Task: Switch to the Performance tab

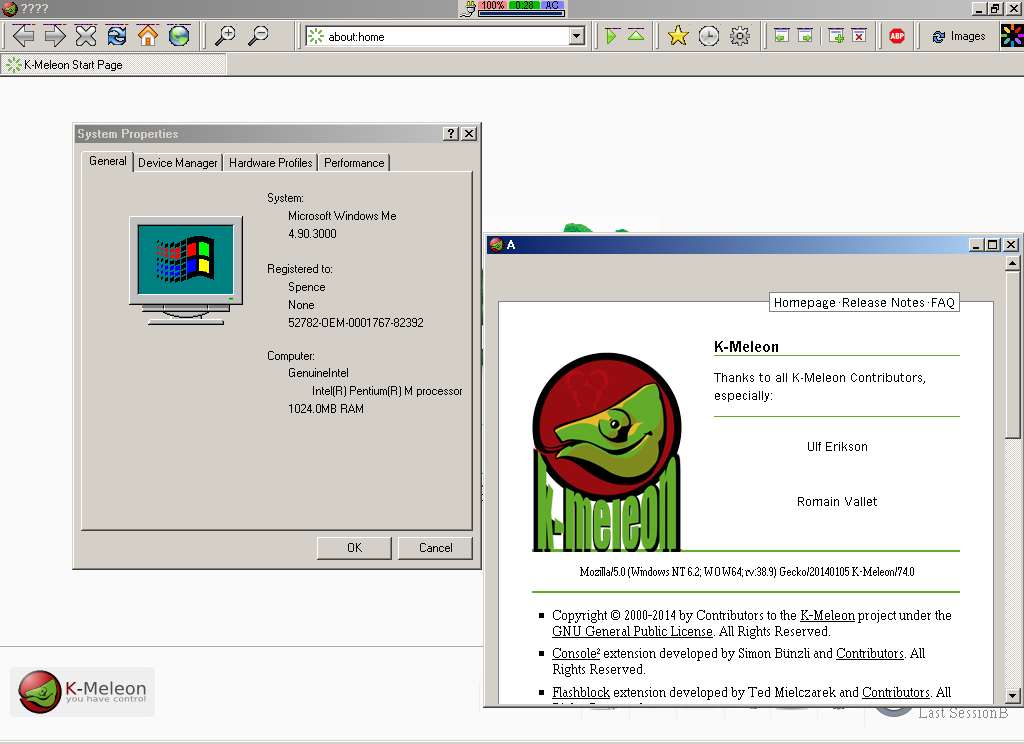Action: point(352,161)
